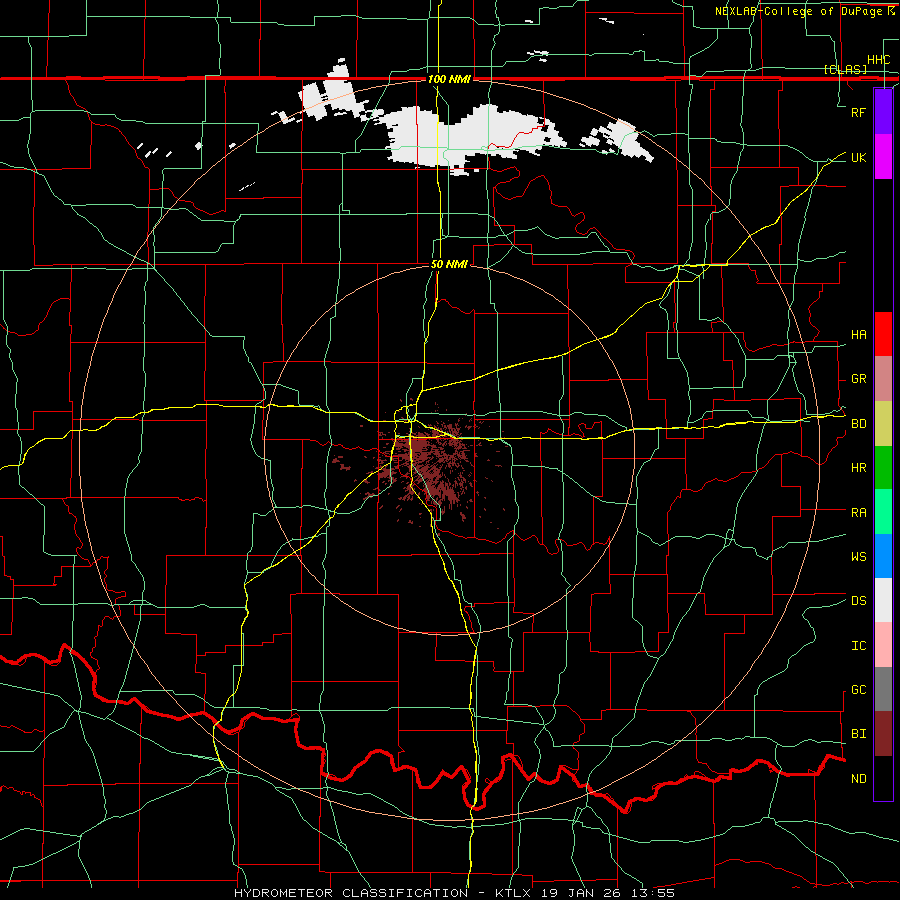The width and height of the screenshot is (900, 900).
Task: Click the [CLAS] unit label
Action: tap(845, 70)
